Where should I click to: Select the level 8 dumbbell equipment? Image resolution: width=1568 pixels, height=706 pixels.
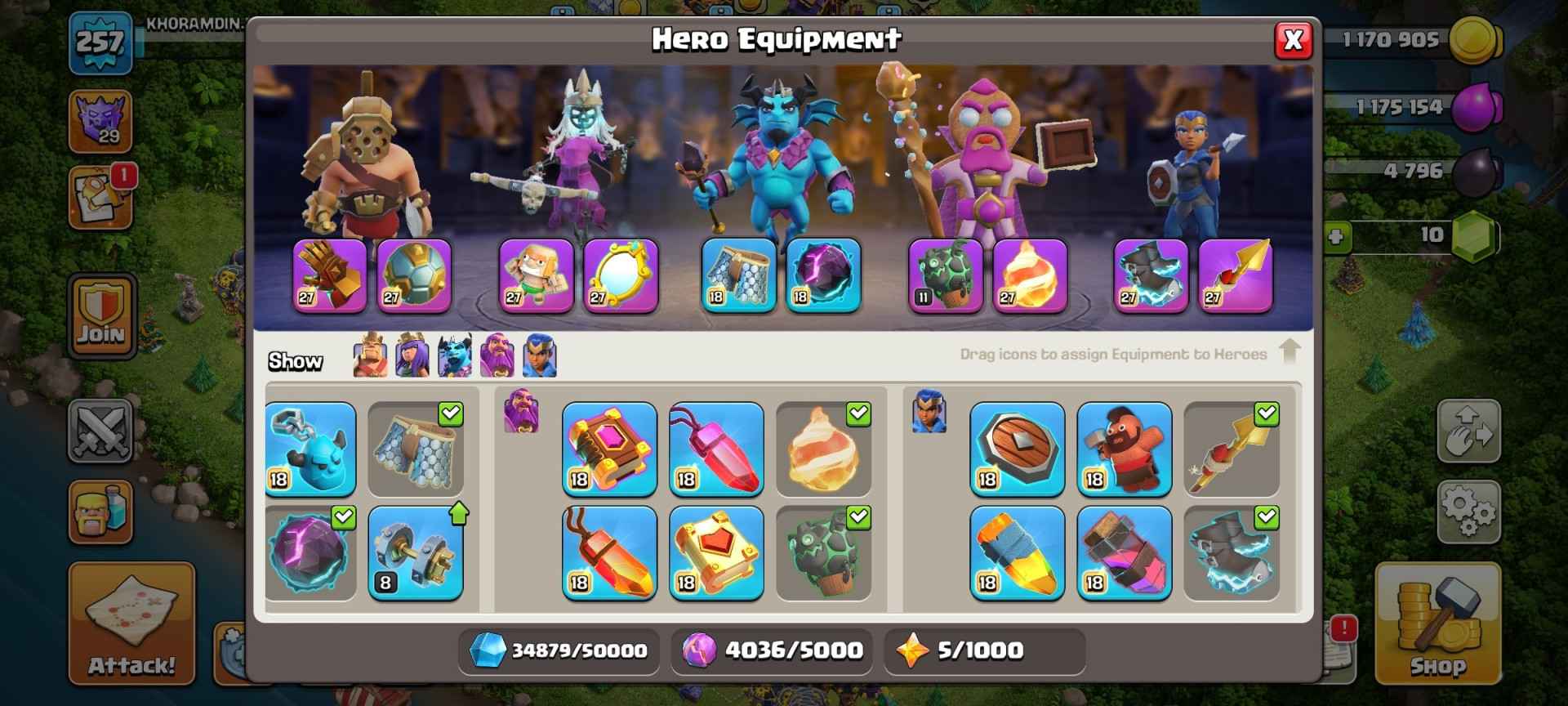point(416,553)
